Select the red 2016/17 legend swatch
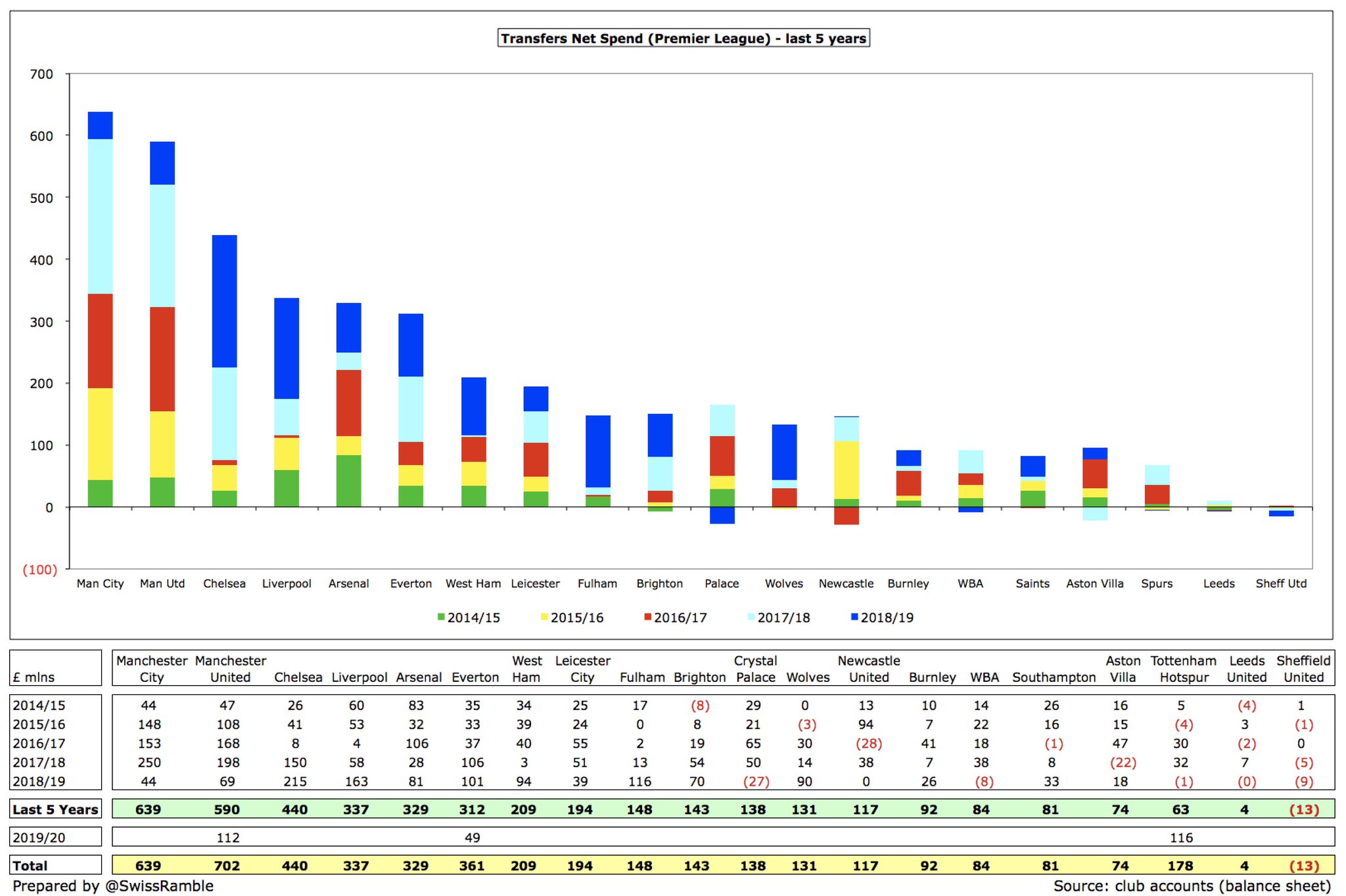The height and width of the screenshot is (896, 1346). click(647, 617)
